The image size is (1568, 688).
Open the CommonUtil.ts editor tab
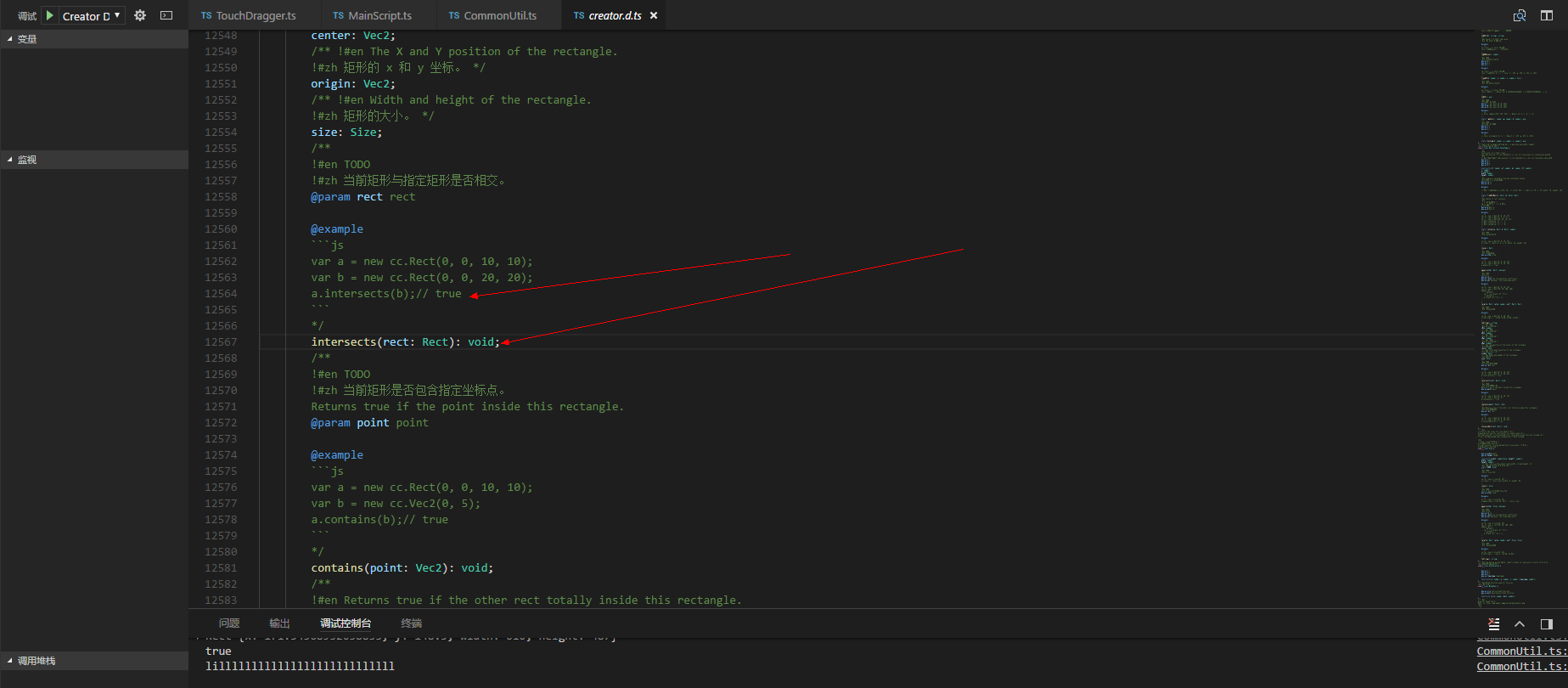(x=500, y=15)
